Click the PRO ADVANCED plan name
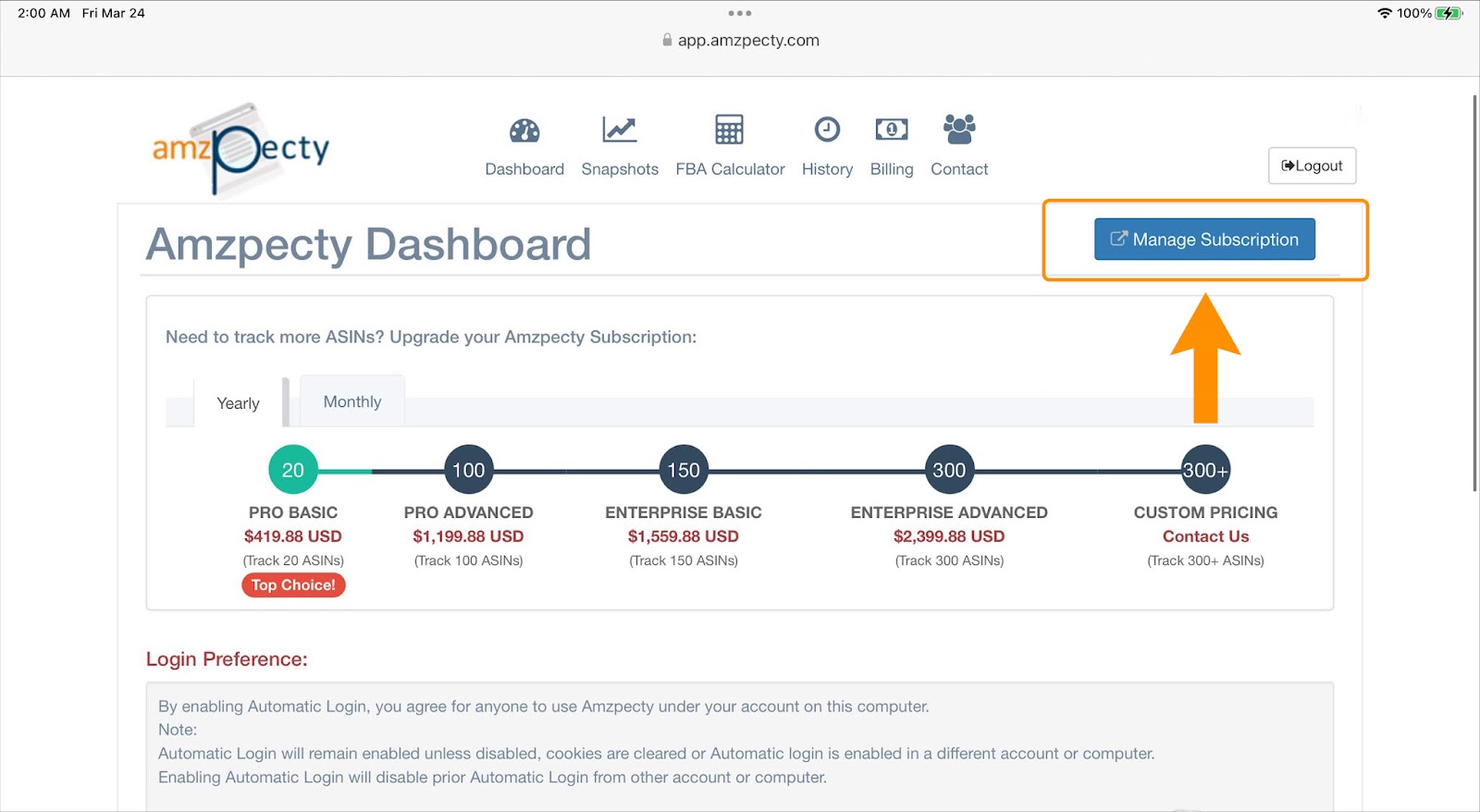 [468, 512]
